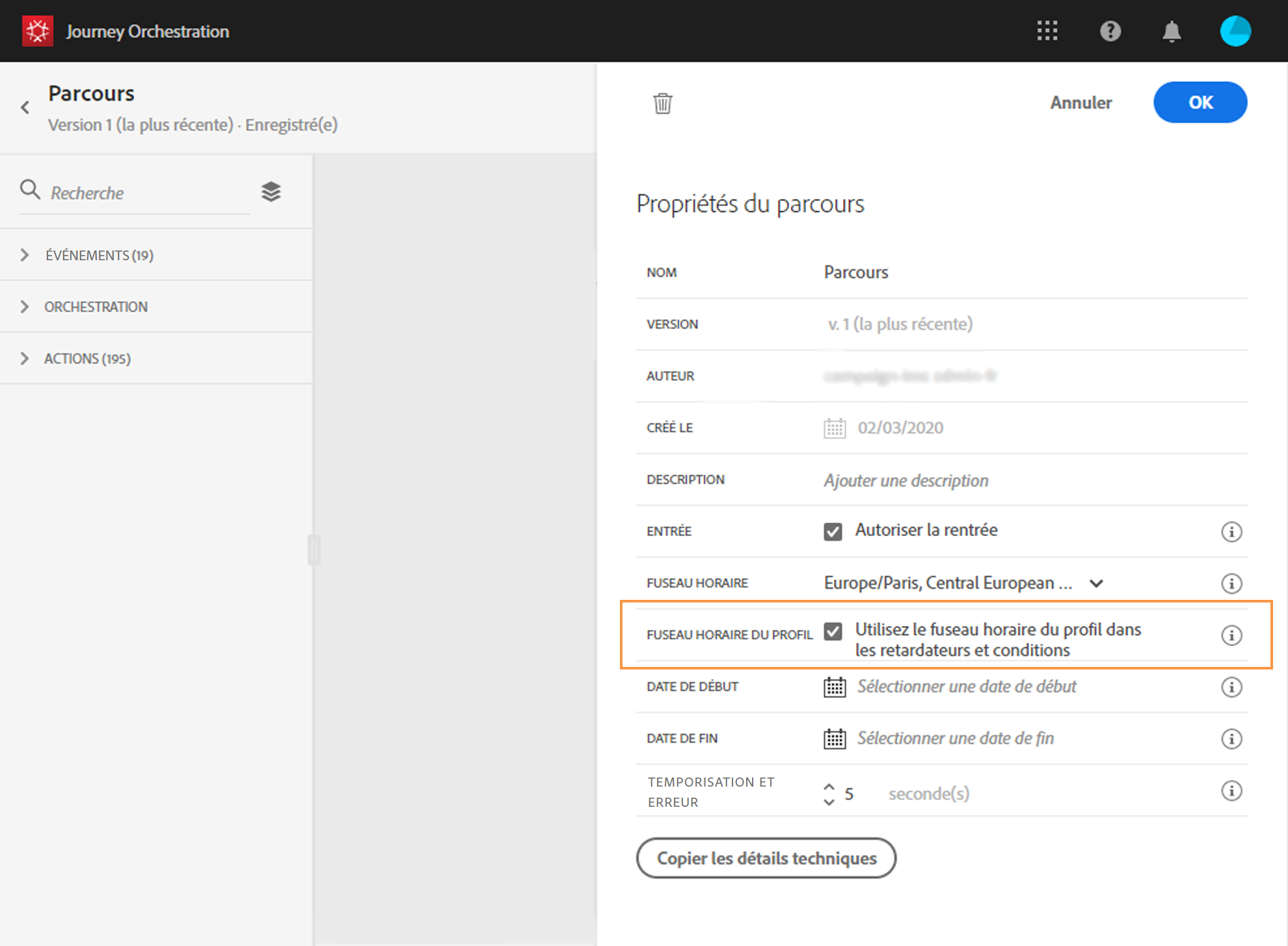Click the layers filter icon beside search
Screen dimensions: 1288x946
tap(271, 192)
